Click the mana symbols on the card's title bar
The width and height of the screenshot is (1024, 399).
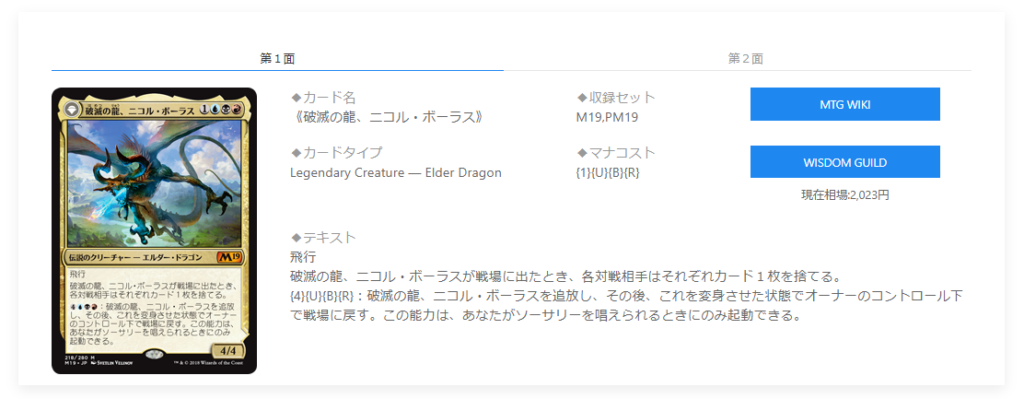coord(221,109)
